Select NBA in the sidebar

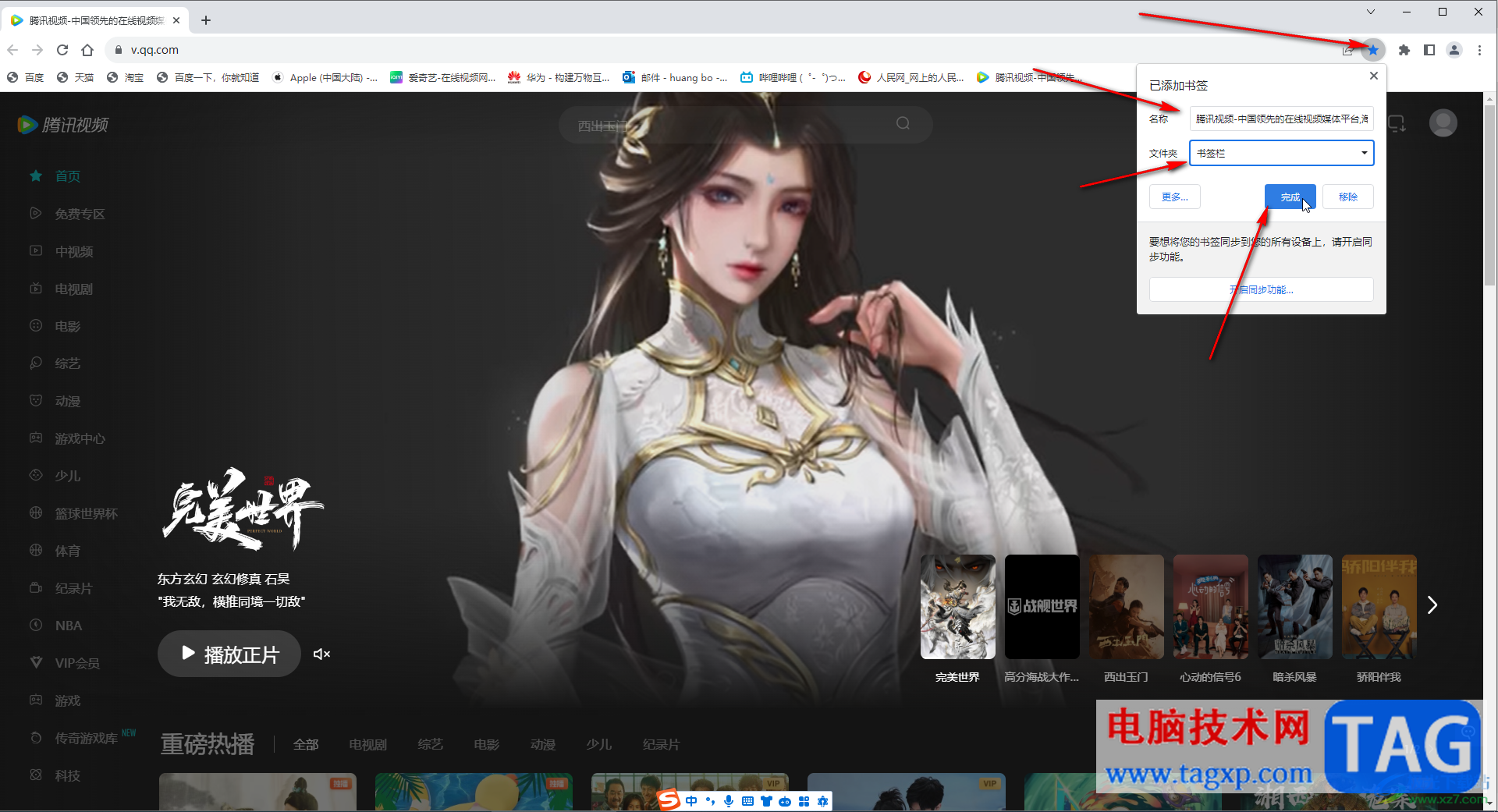coord(56,626)
